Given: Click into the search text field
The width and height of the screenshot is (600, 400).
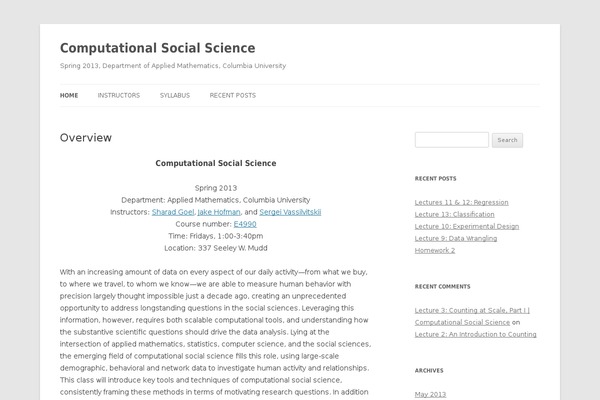Looking at the screenshot, I should pos(451,140).
